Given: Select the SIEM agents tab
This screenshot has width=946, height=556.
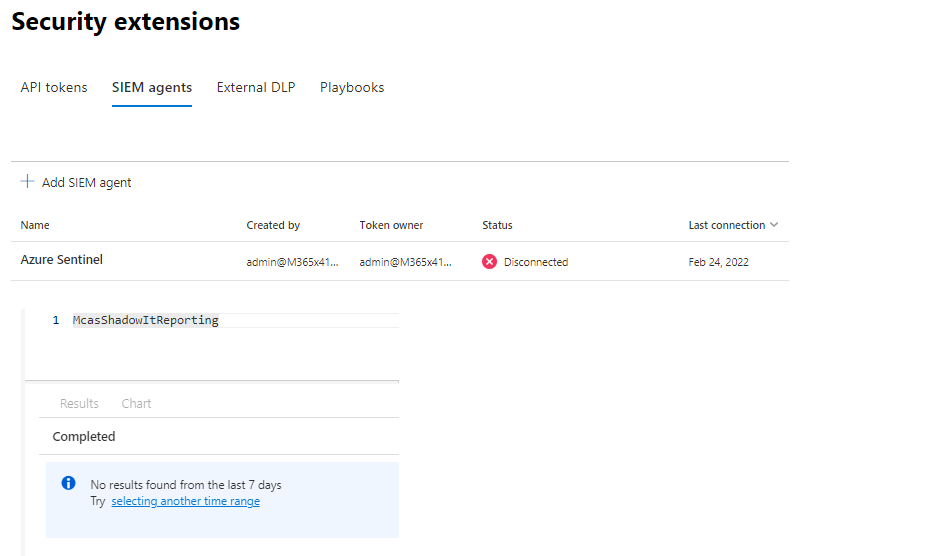Looking at the screenshot, I should [x=152, y=87].
